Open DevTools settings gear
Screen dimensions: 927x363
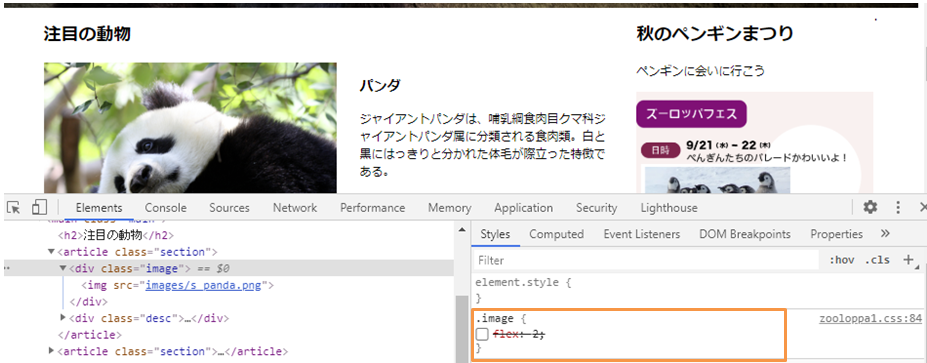click(x=870, y=207)
